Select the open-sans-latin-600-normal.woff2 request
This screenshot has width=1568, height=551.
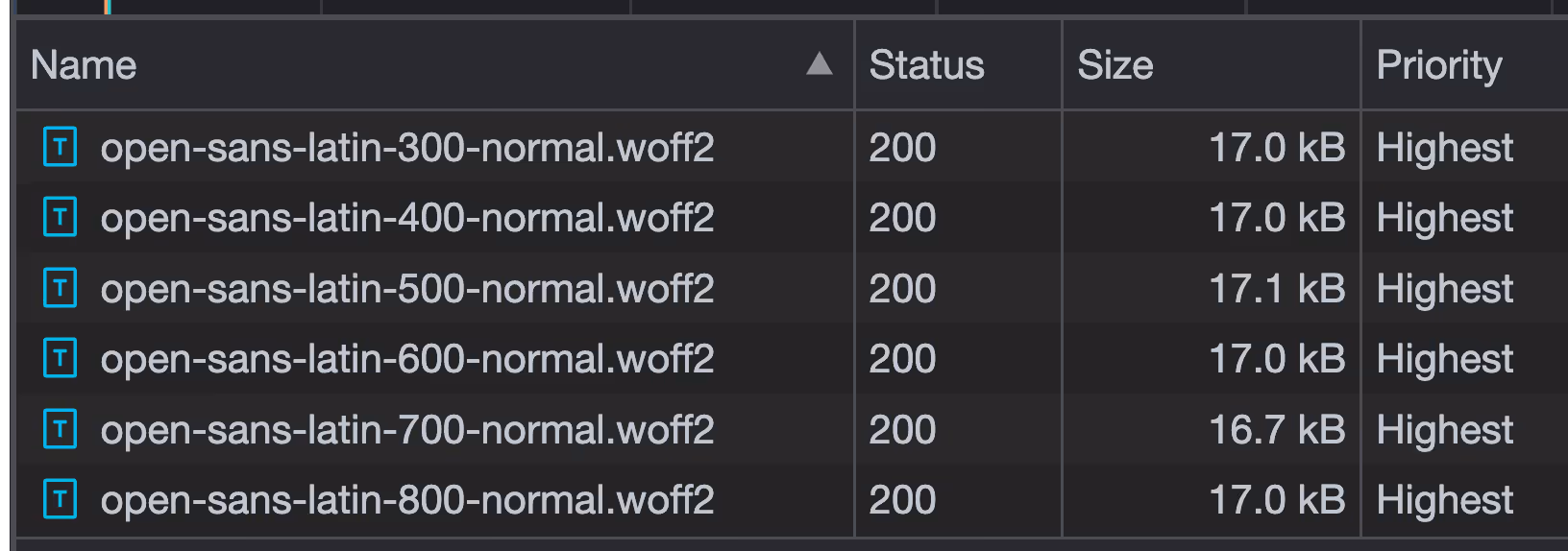point(407,359)
